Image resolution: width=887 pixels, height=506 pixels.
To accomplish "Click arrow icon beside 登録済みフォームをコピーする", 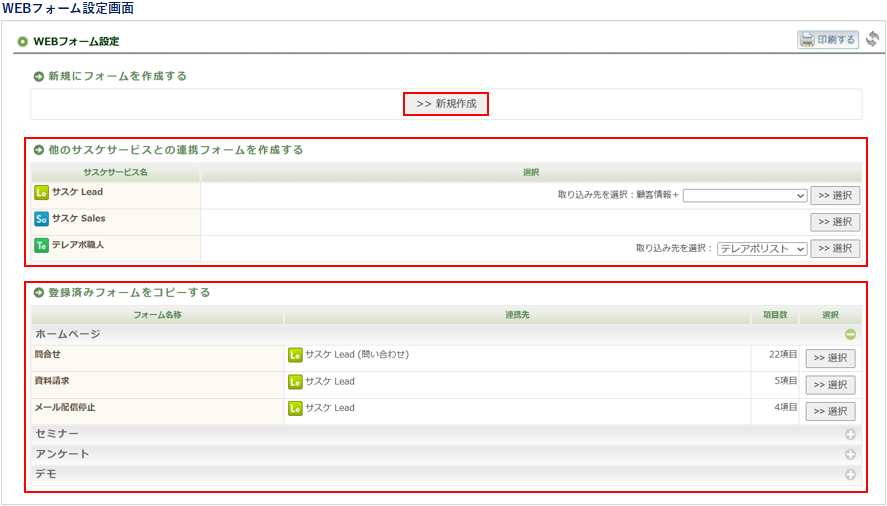I will pyautogui.click(x=38, y=293).
